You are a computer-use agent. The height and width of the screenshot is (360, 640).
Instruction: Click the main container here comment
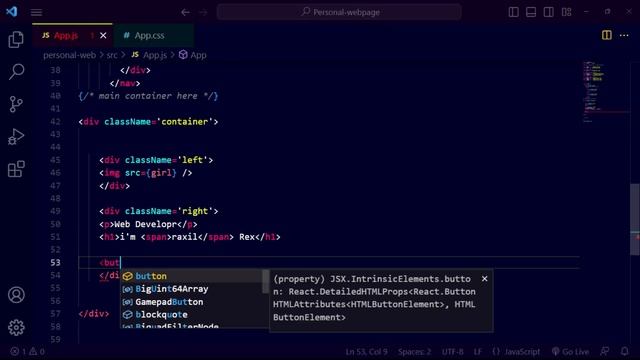(x=148, y=96)
